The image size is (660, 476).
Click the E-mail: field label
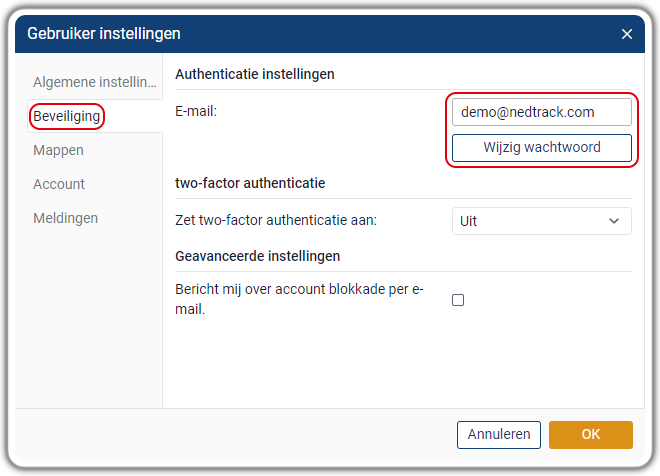point(196,112)
